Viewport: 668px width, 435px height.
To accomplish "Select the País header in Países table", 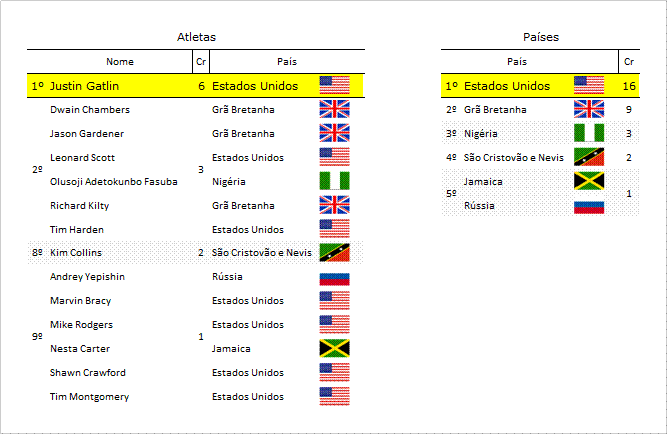I will 517,62.
